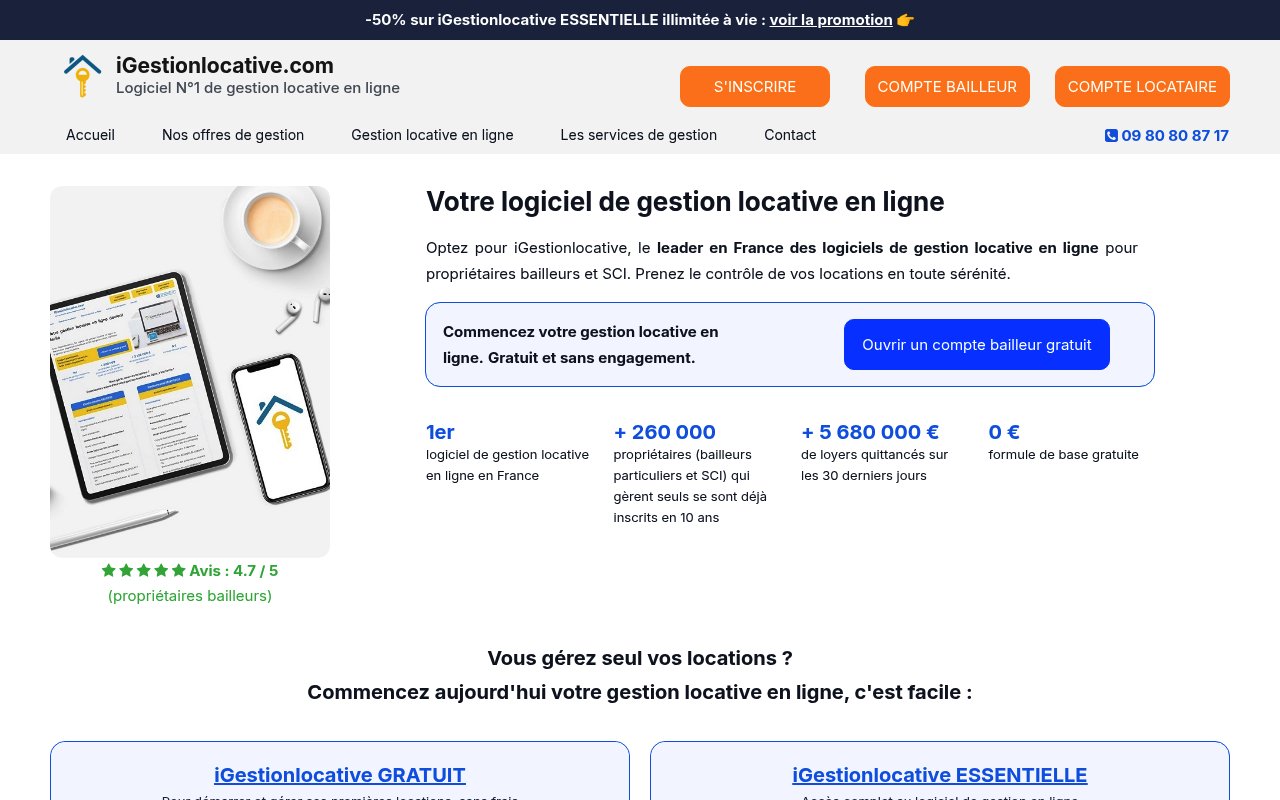The height and width of the screenshot is (800, 1280).
Task: Open COMPTE BAILLEUR login
Action: pyautogui.click(x=947, y=87)
